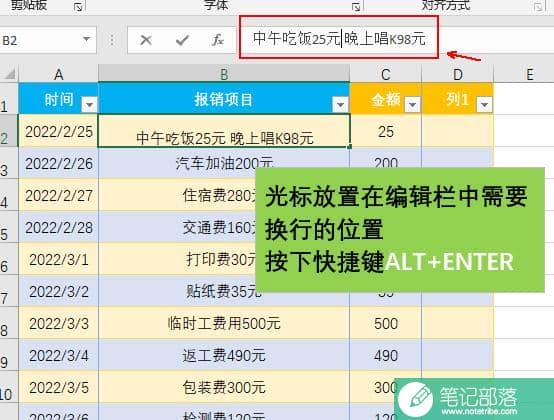This screenshot has height=420, width=554.
Task: Click the Cancel (X) icon in formula bar
Action: (x=146, y=40)
